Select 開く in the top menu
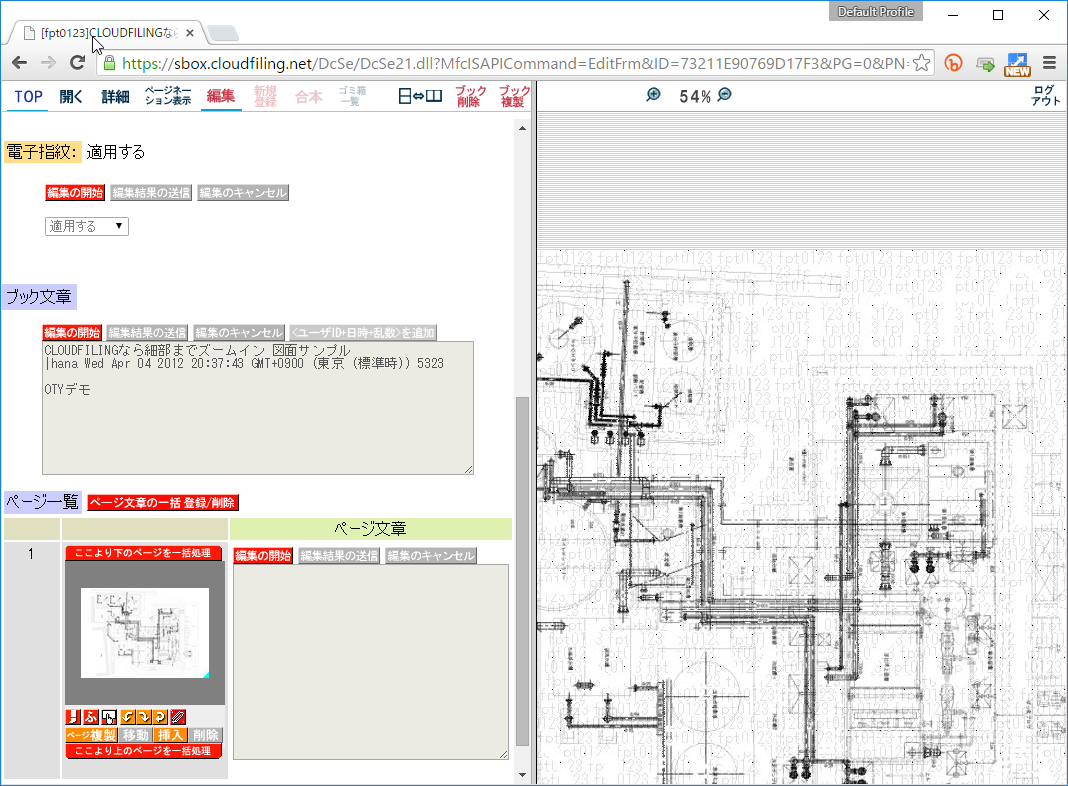 coord(71,97)
